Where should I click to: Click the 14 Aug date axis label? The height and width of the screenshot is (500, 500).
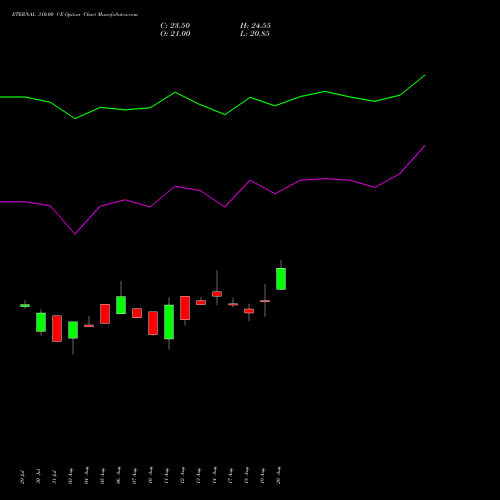click(214, 476)
